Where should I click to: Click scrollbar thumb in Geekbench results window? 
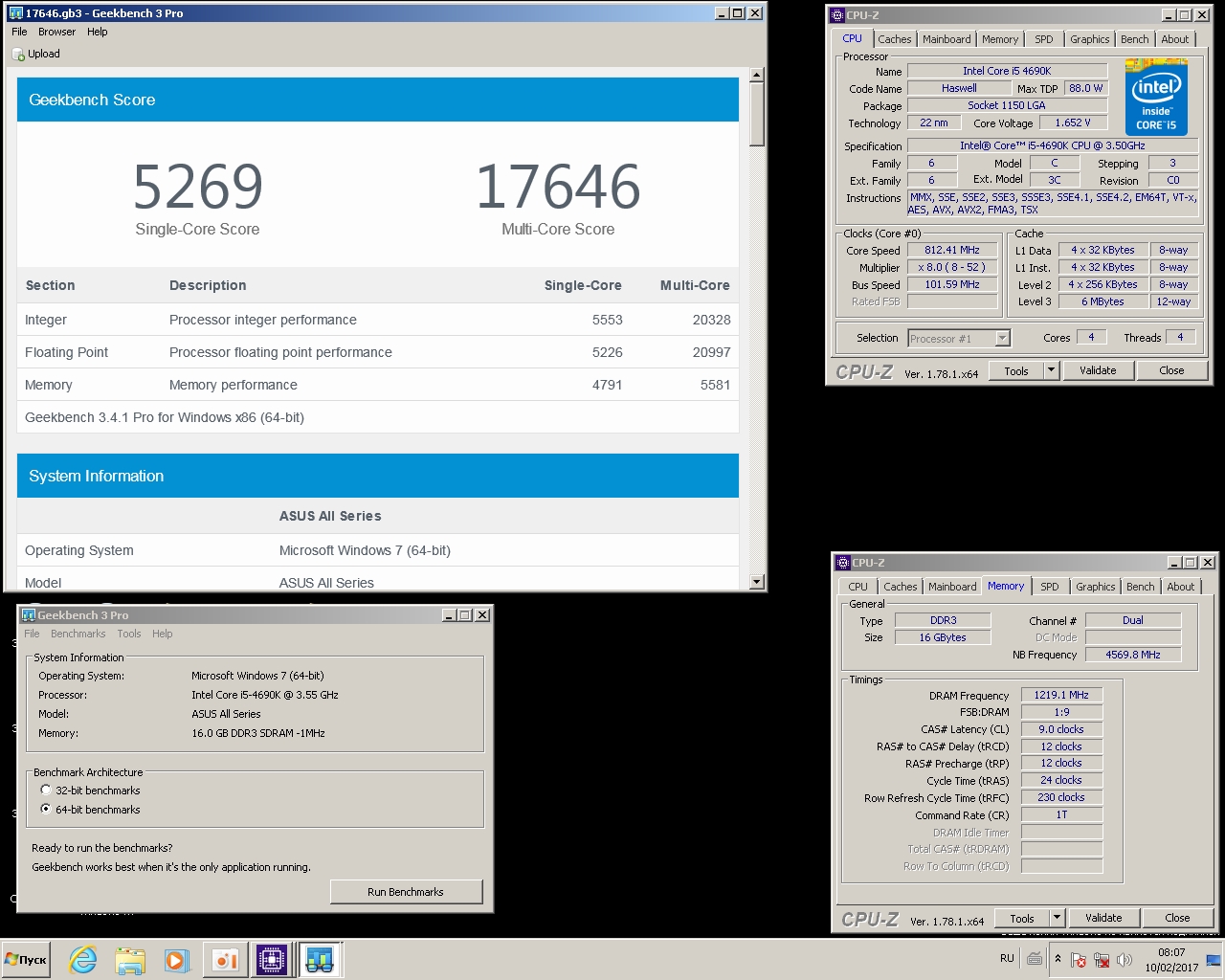[757, 114]
